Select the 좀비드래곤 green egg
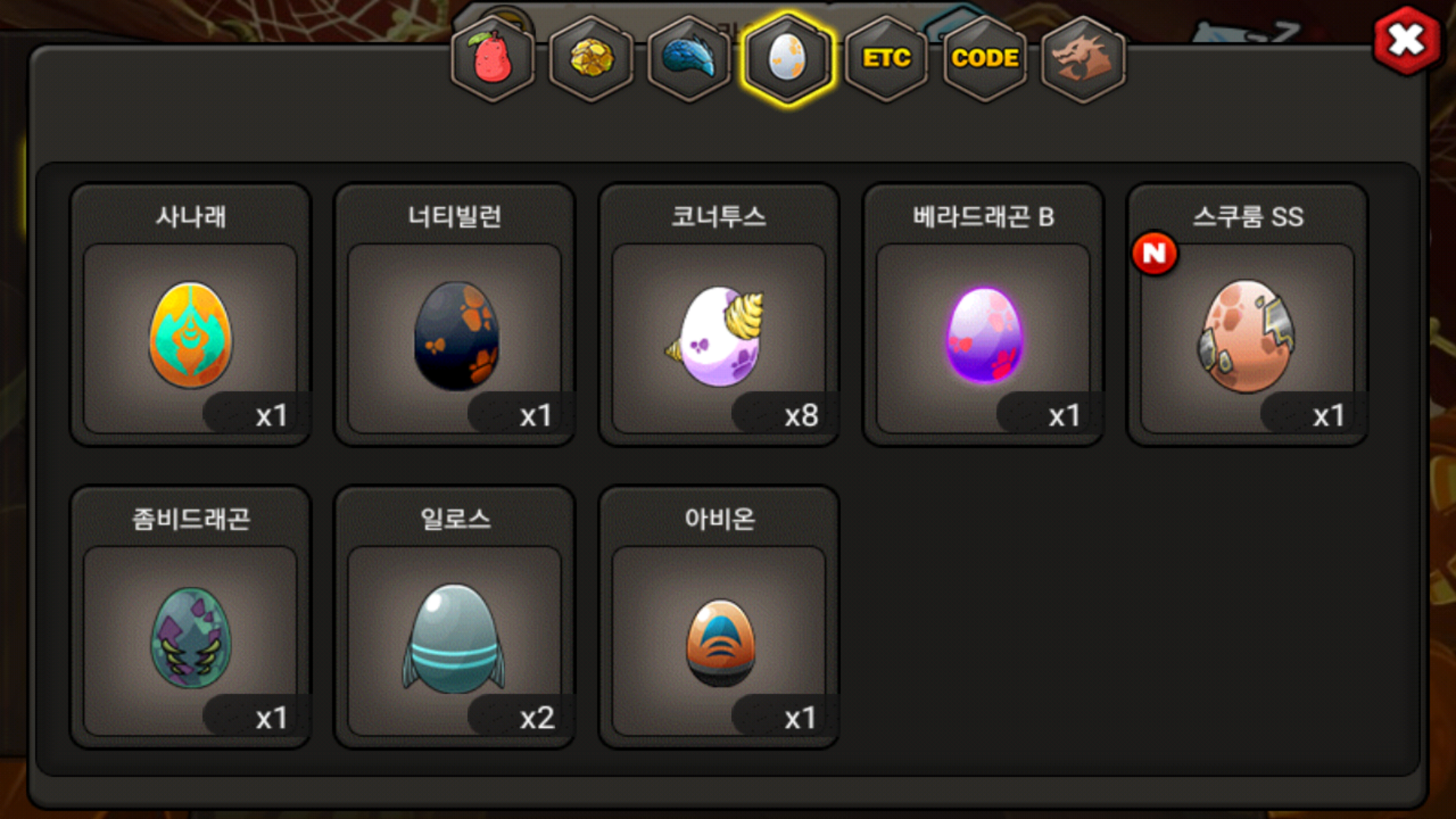1456x819 pixels. pyautogui.click(x=190, y=639)
